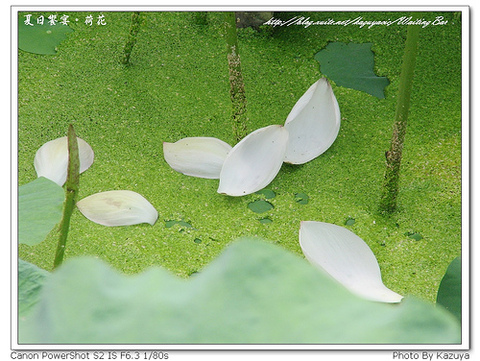
Task: Select the cream petal with pinkish stain
Action: pos(117,208)
